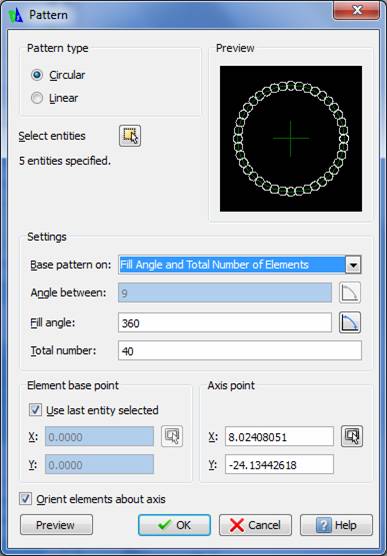
Task: Toggle Use last entity selected checkbox
Action: coord(35,410)
